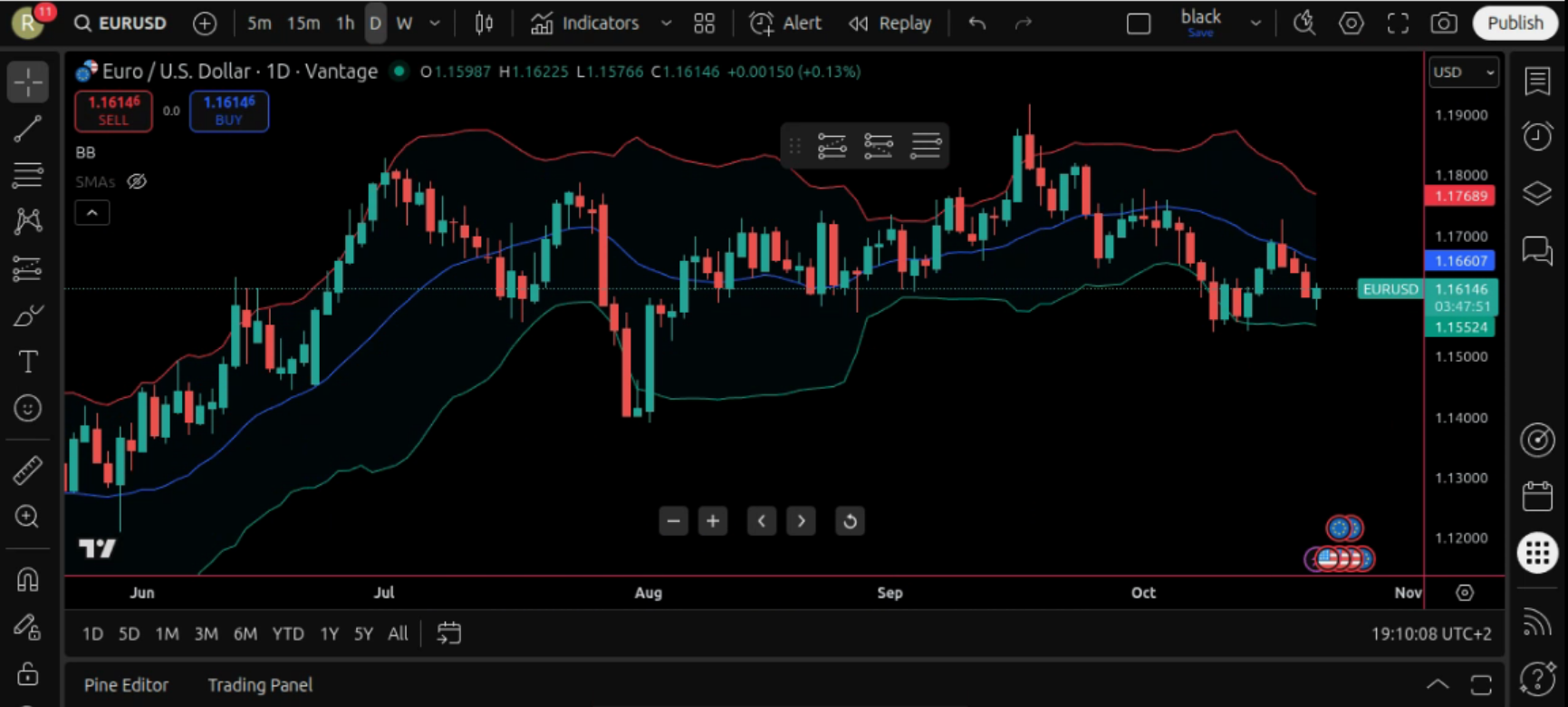Click the blue BUY 1.16146 button
Viewport: 1568px width, 707px height.
(x=229, y=111)
